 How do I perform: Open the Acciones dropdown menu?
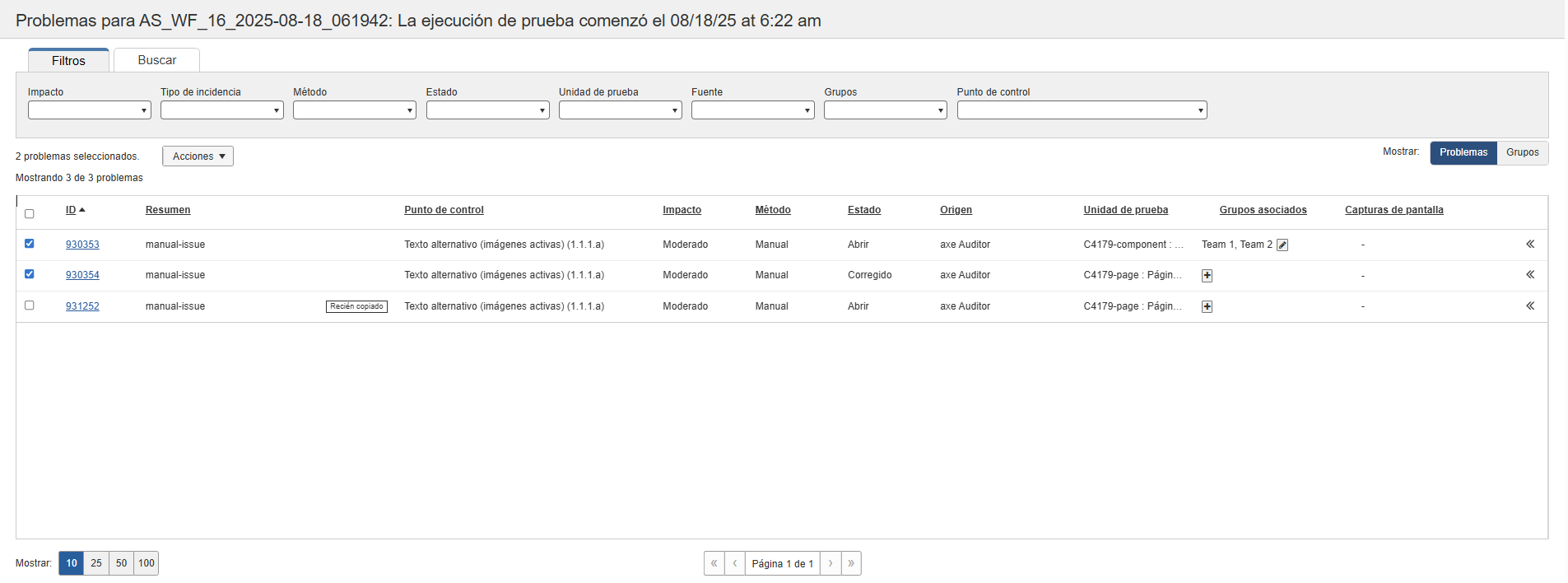coord(198,156)
